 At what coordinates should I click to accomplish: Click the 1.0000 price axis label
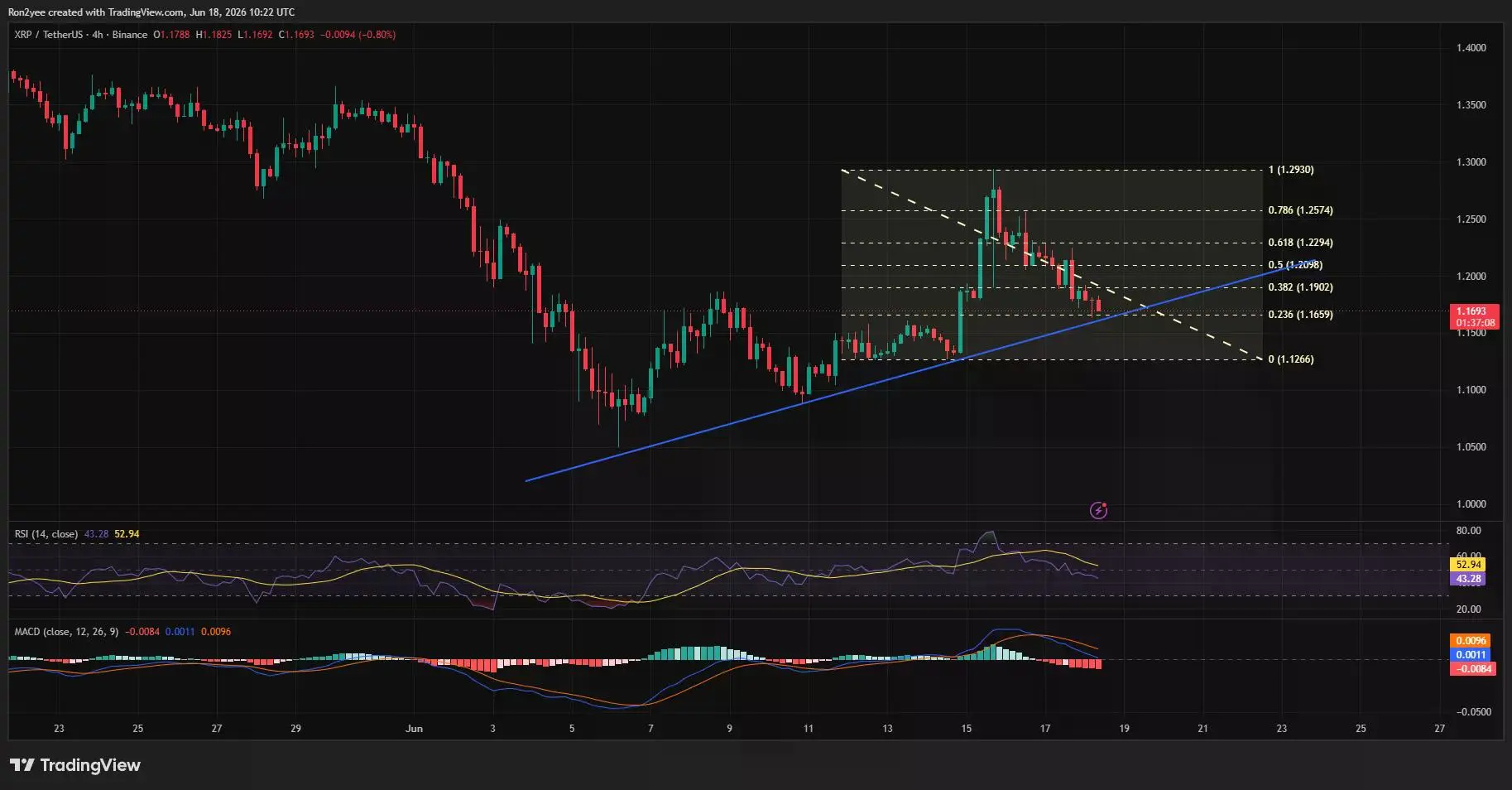point(1471,504)
